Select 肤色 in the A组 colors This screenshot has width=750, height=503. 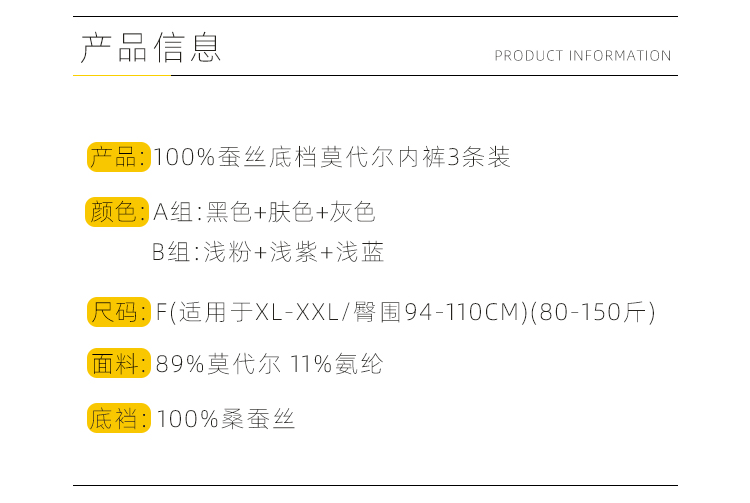pyautogui.click(x=290, y=212)
